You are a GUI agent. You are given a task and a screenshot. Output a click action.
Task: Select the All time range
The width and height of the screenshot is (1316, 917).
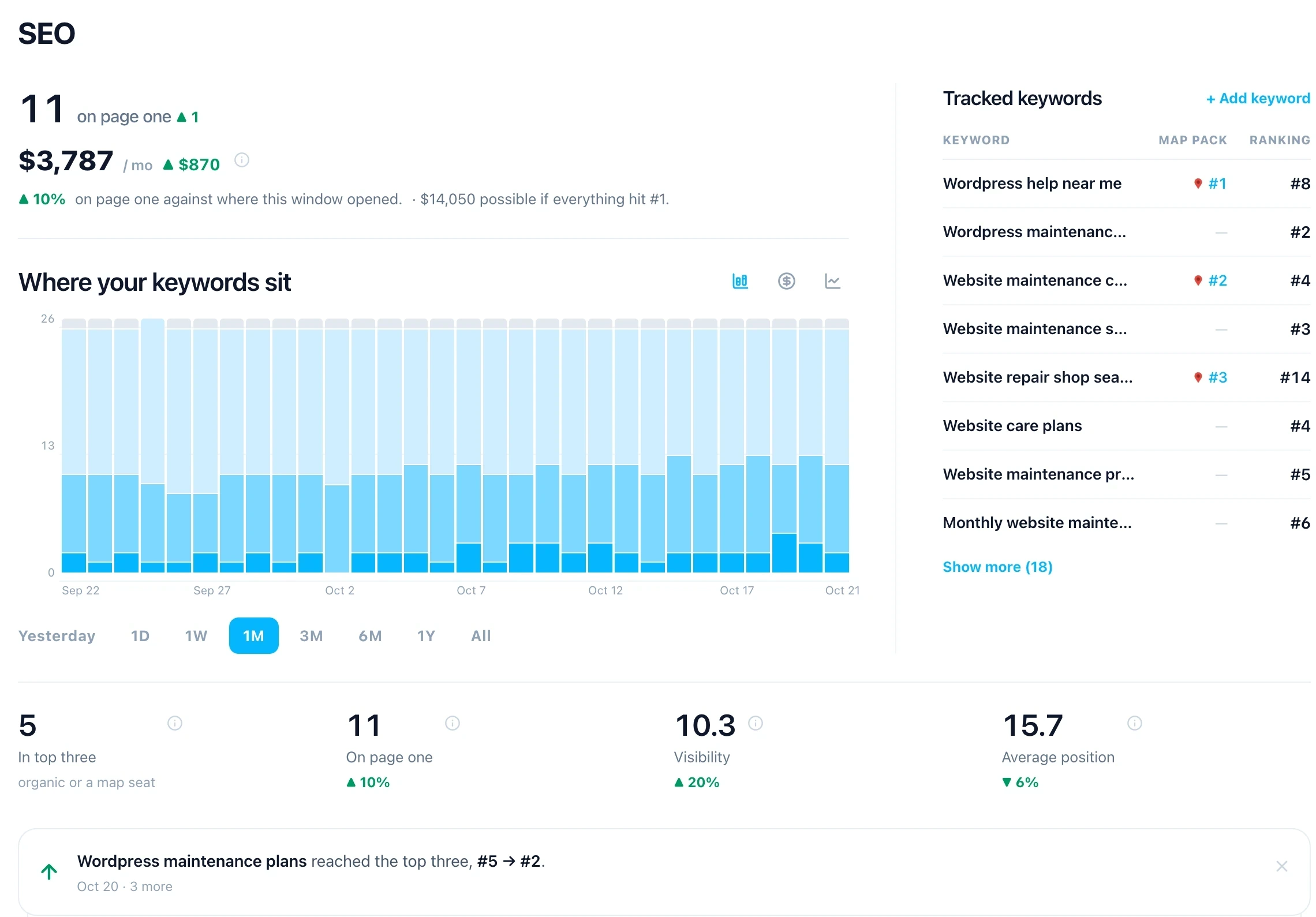481,636
